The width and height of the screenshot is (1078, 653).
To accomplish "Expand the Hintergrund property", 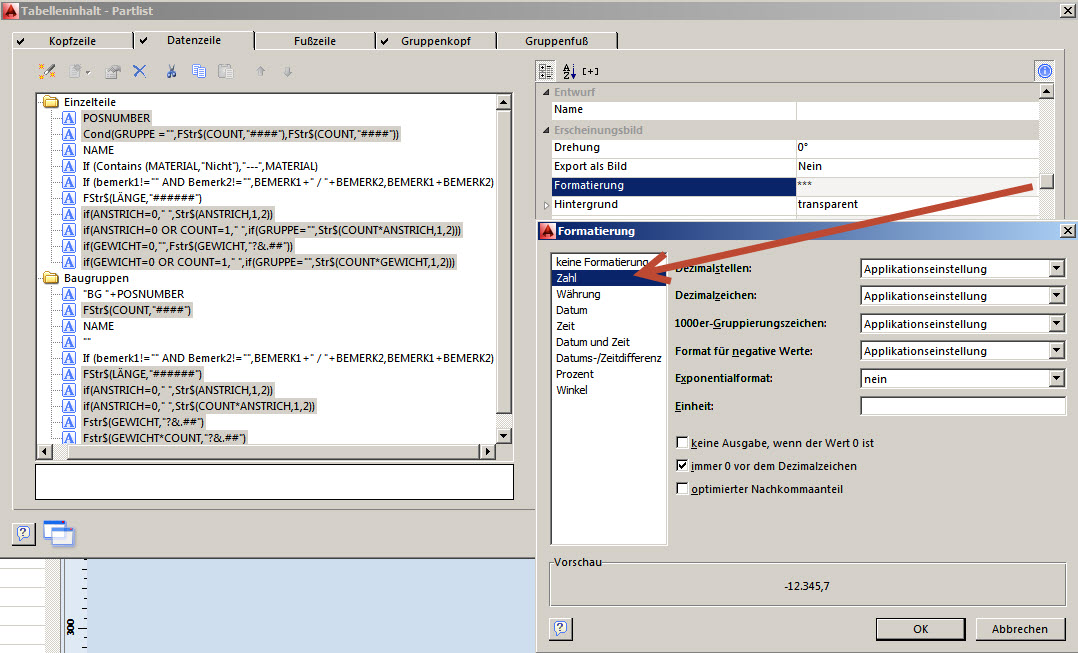I will tap(547, 205).
